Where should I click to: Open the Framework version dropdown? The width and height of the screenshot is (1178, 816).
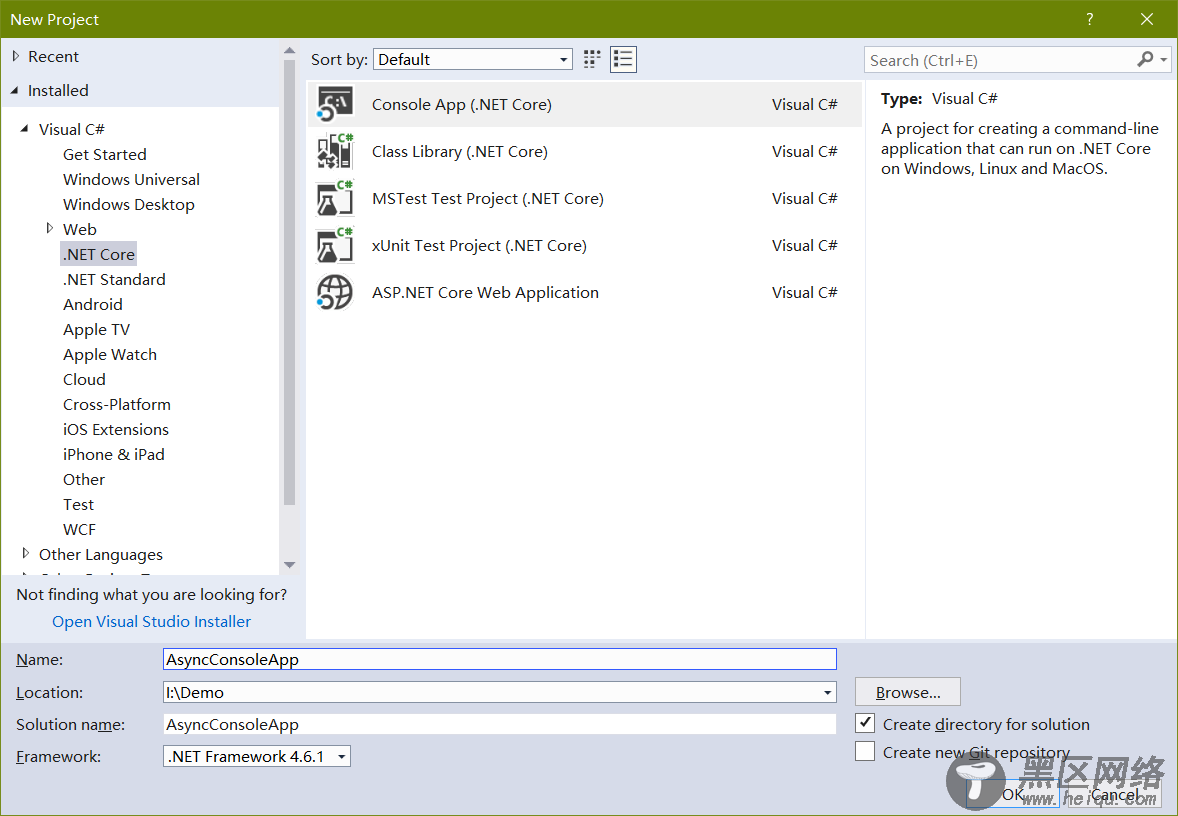pos(257,756)
